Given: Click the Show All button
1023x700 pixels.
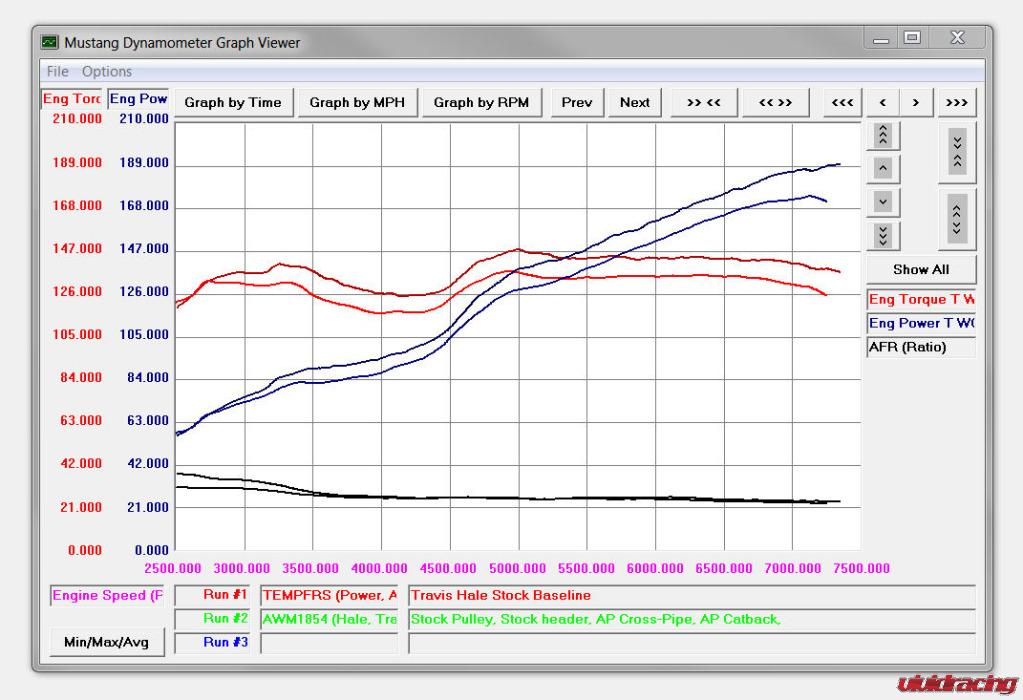Looking at the screenshot, I should (920, 269).
